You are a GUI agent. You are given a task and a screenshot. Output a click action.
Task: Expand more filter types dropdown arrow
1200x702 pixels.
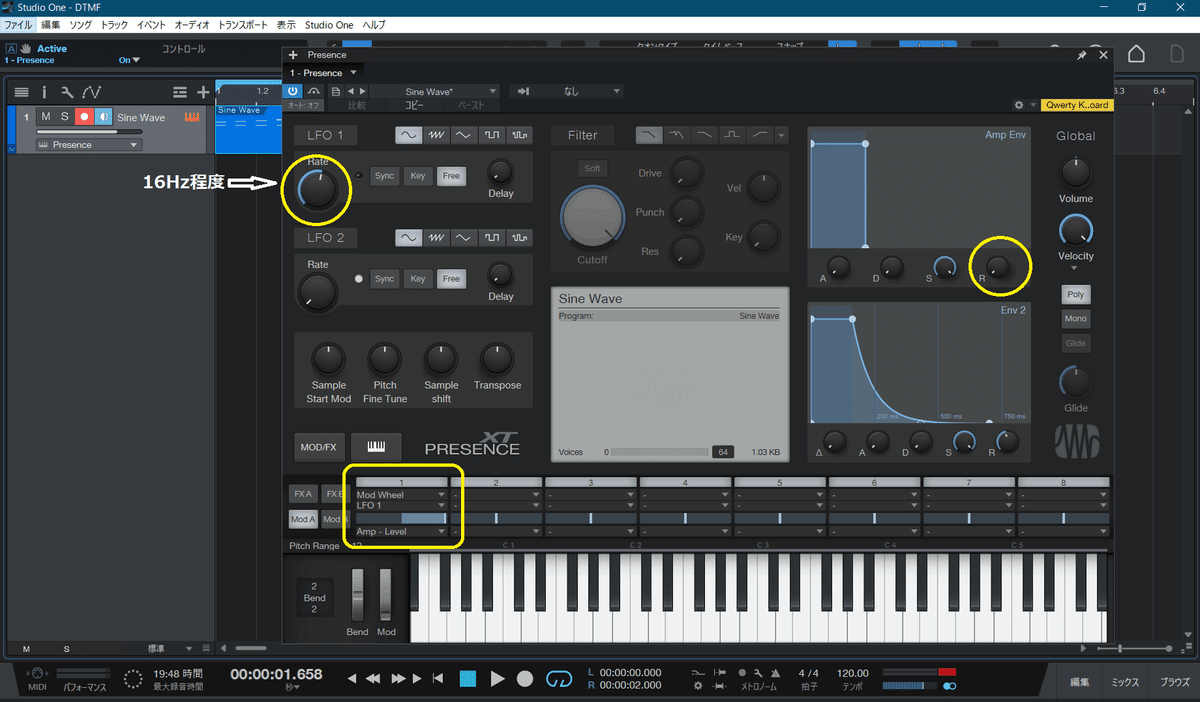point(781,135)
